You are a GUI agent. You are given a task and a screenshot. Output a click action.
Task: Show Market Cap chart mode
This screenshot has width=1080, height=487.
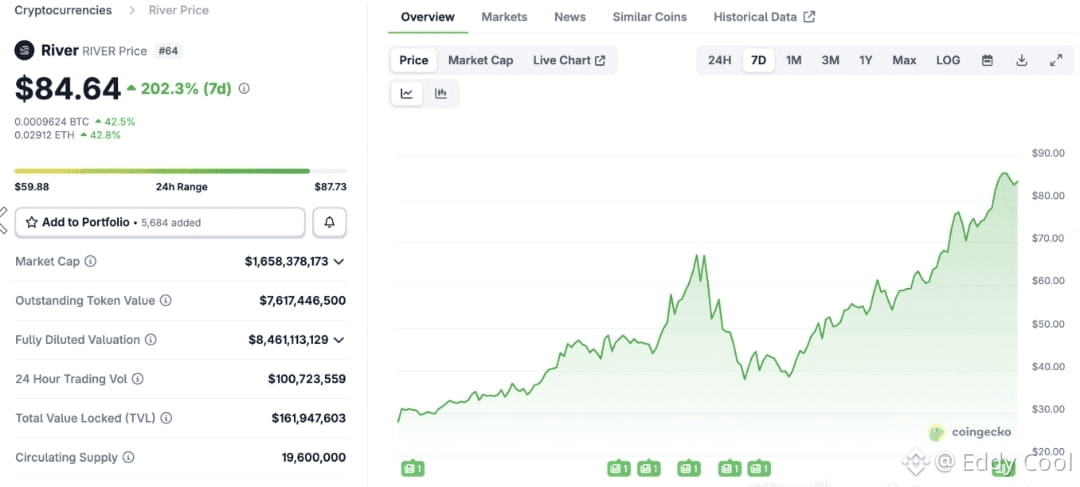coord(481,61)
